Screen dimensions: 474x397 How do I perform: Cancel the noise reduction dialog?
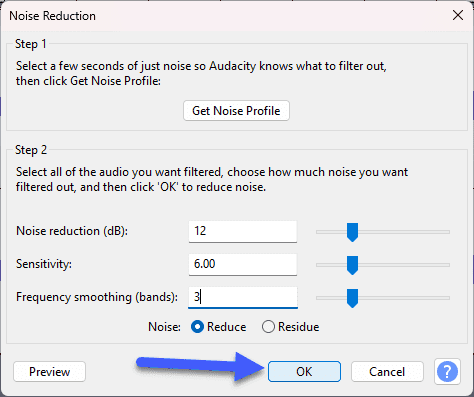pos(387,371)
